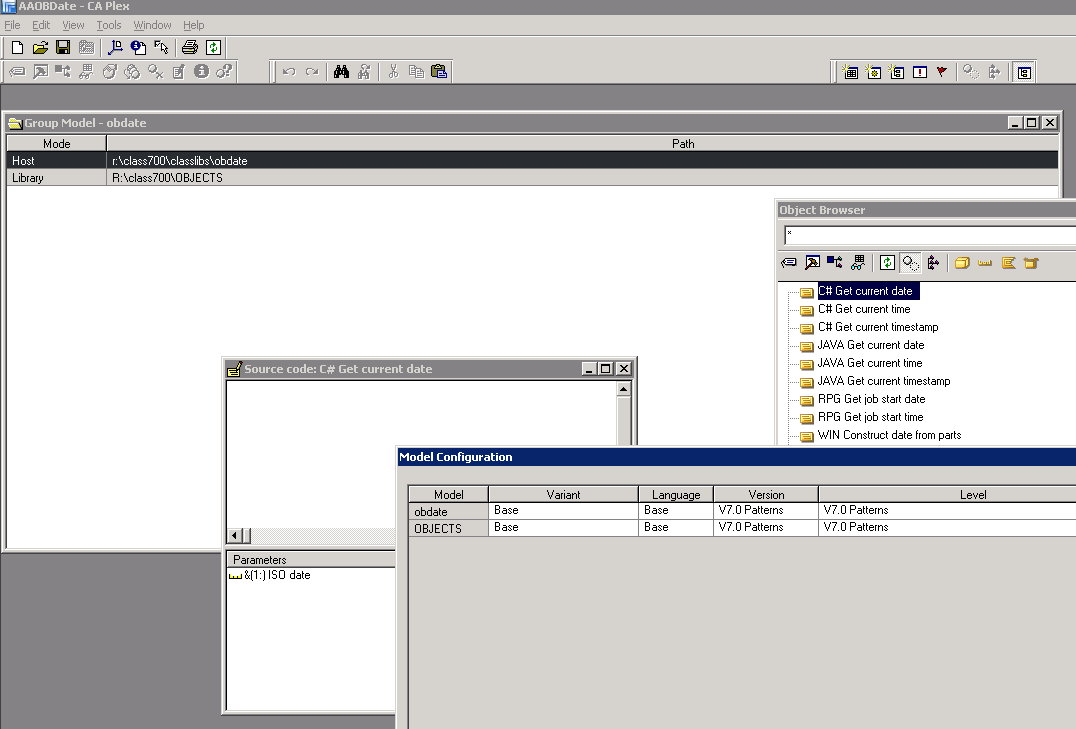Select 'JAVA Get current date' tree item
Image resolution: width=1076 pixels, height=729 pixels.
click(871, 345)
